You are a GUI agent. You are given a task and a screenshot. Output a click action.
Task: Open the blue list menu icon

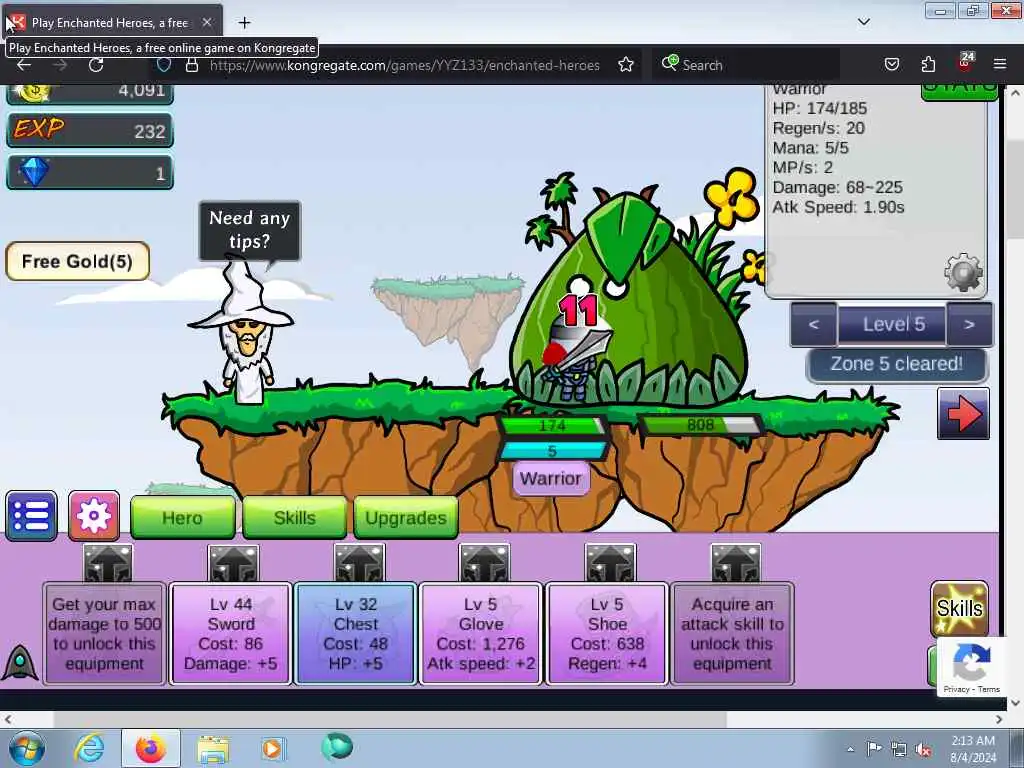31,516
